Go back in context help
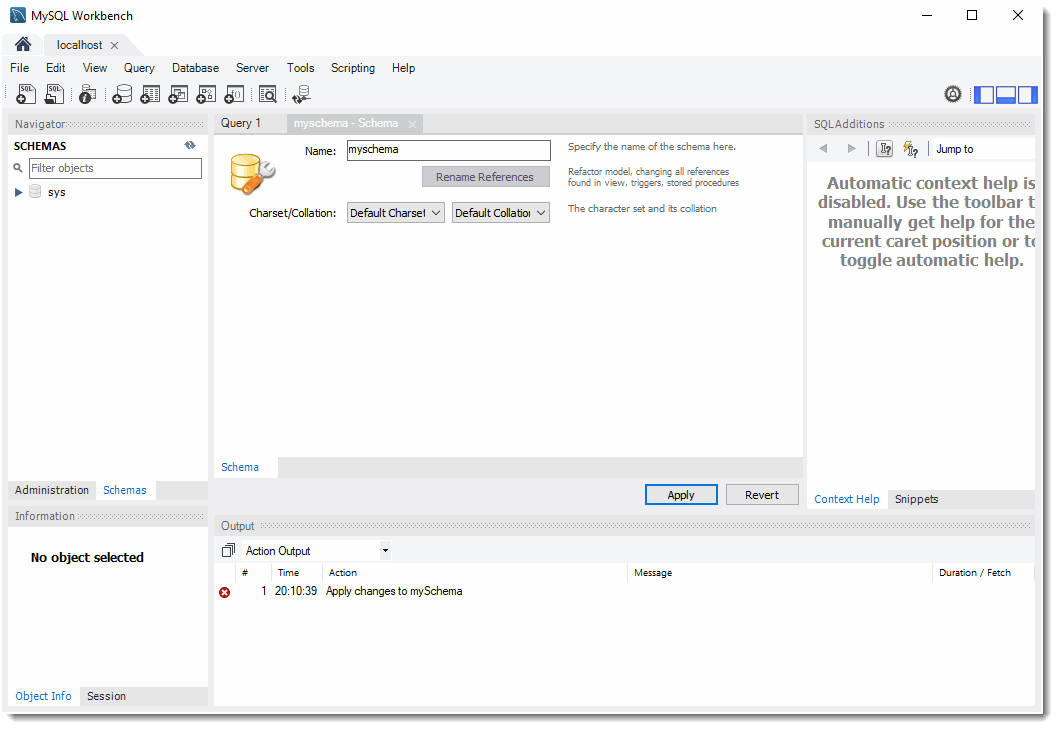Image resolution: width=1058 pixels, height=729 pixels. click(823, 148)
